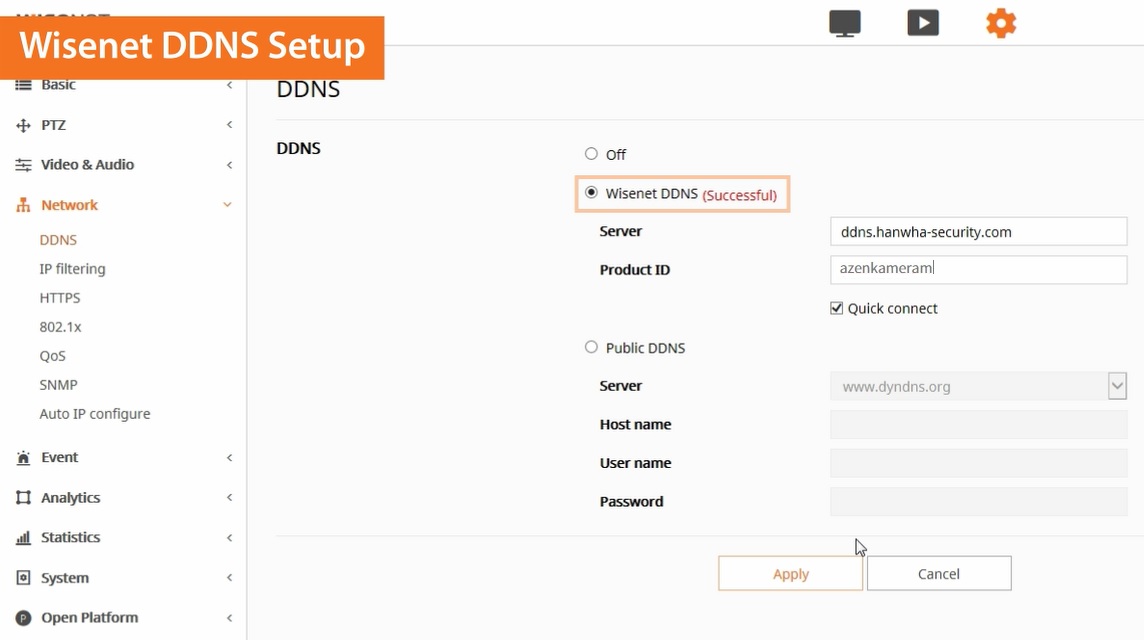Expand the Open Platform menu chevron

pos(229,618)
